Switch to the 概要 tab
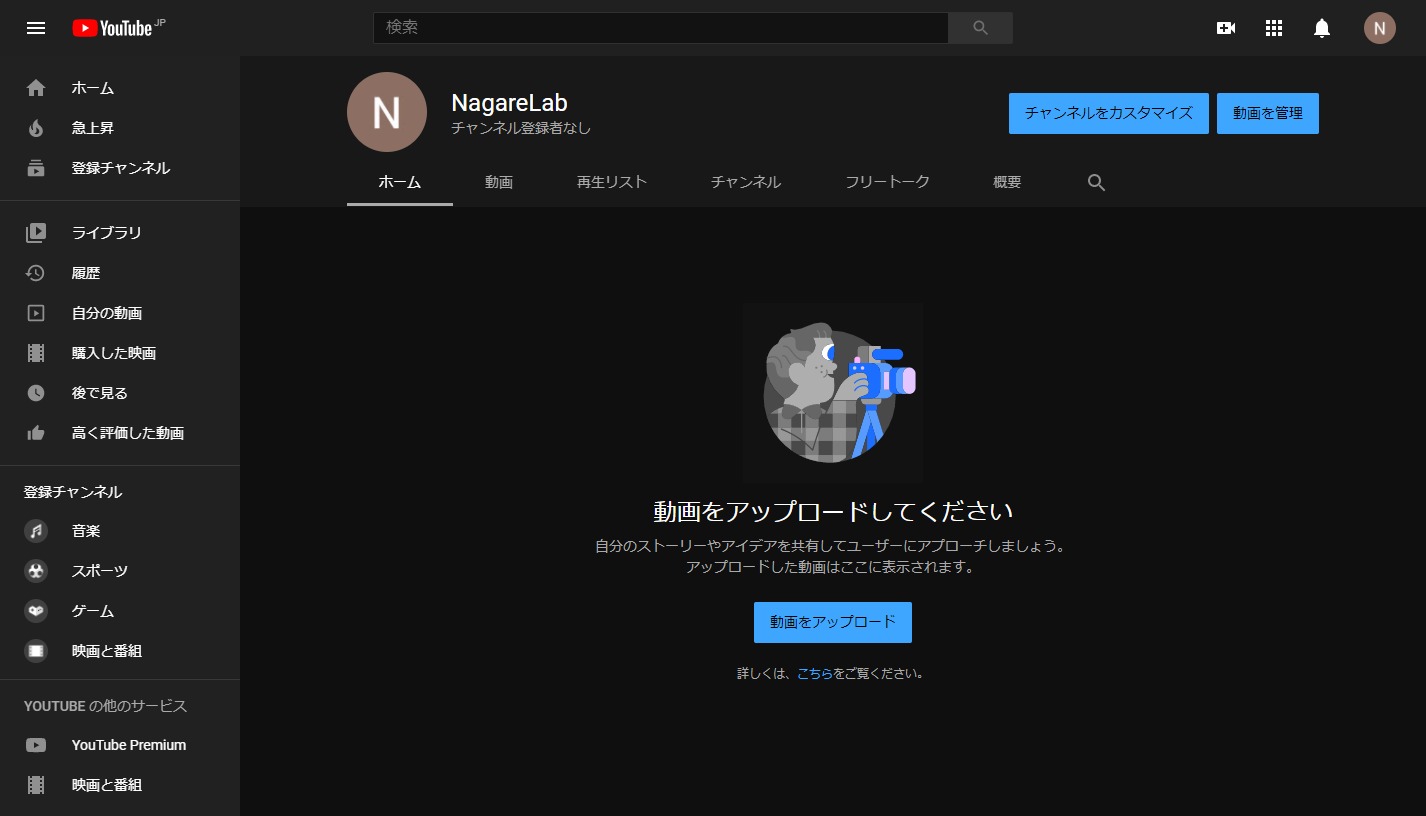The image size is (1426, 816). click(1007, 182)
